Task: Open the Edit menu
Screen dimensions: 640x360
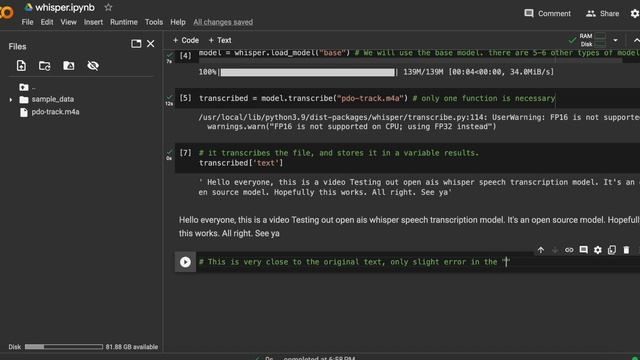Action: [47, 22]
